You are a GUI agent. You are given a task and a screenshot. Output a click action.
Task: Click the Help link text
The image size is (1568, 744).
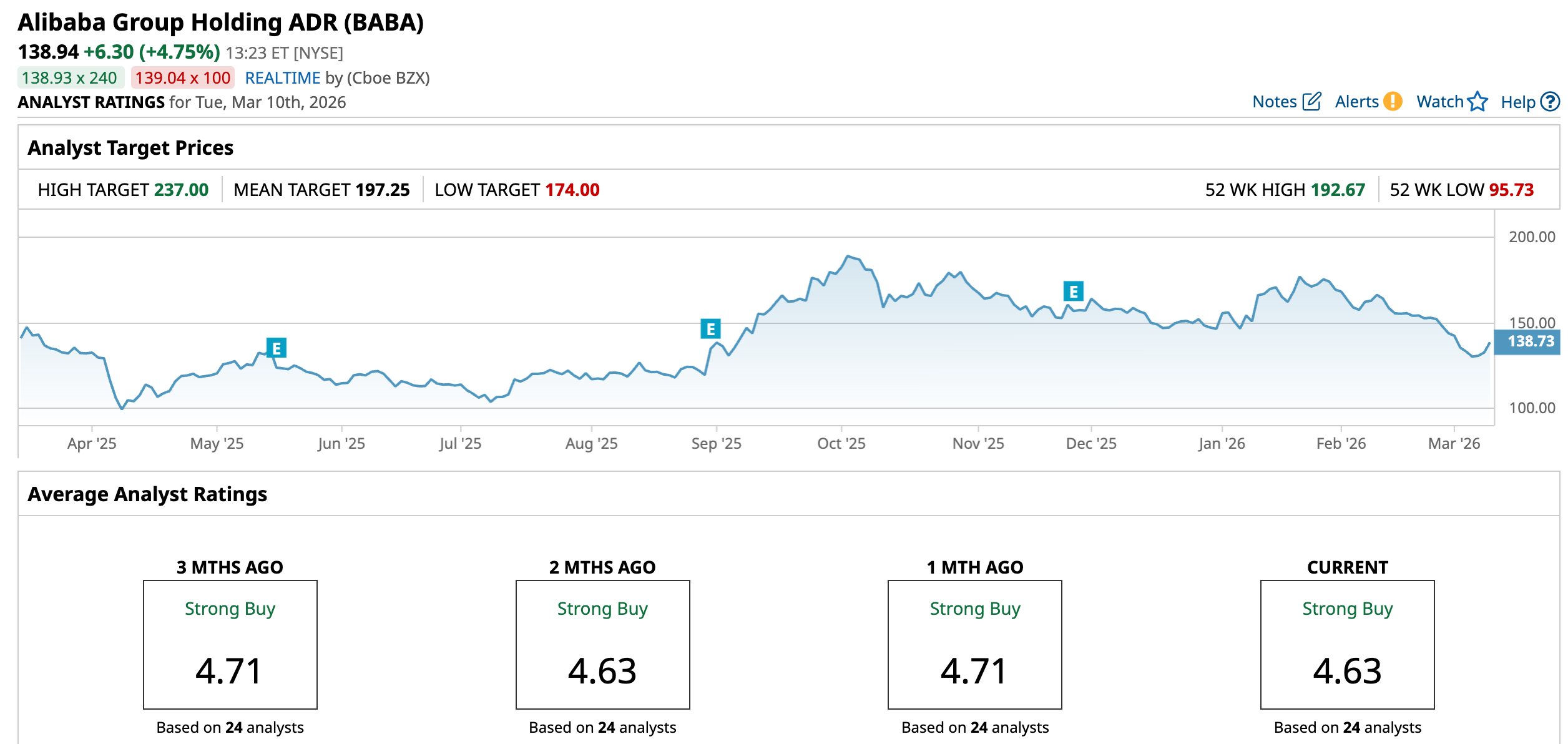(x=1517, y=102)
